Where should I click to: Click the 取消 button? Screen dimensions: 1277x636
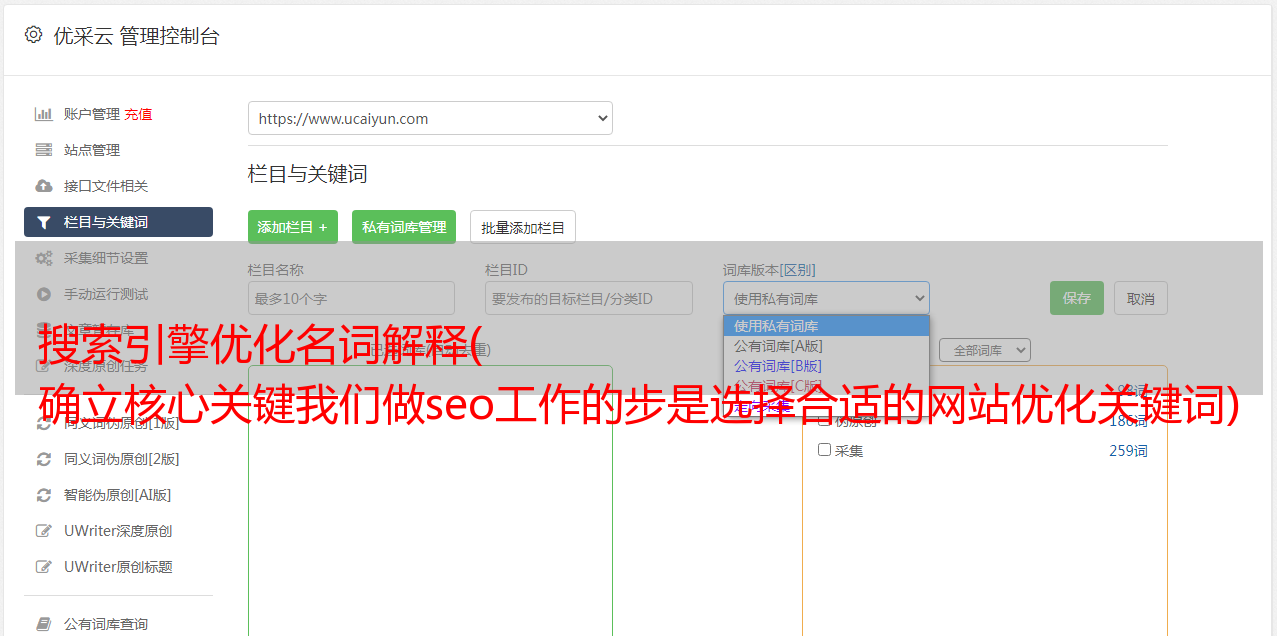[1141, 298]
